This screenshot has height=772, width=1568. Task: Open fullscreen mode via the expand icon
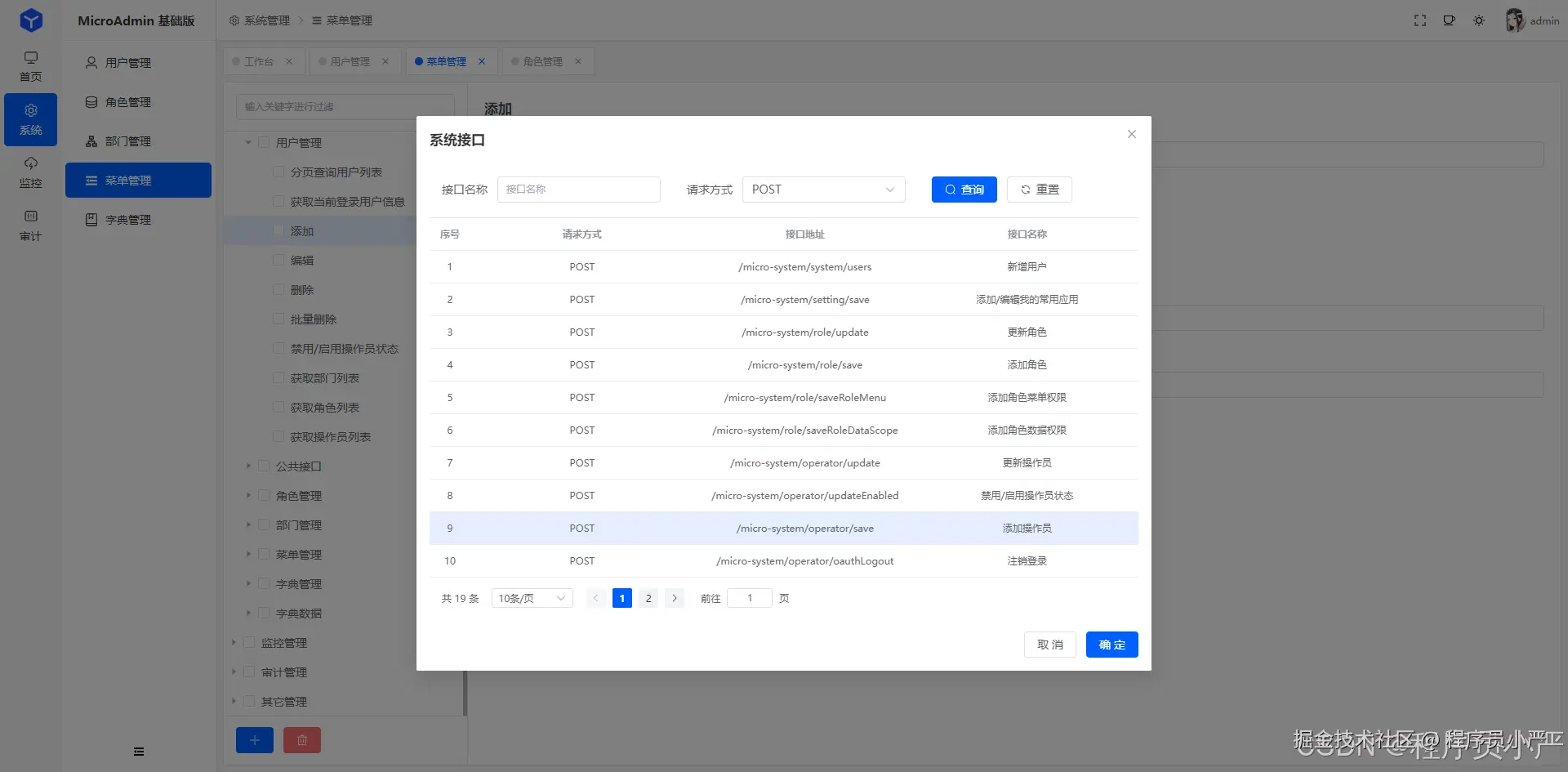1420,20
